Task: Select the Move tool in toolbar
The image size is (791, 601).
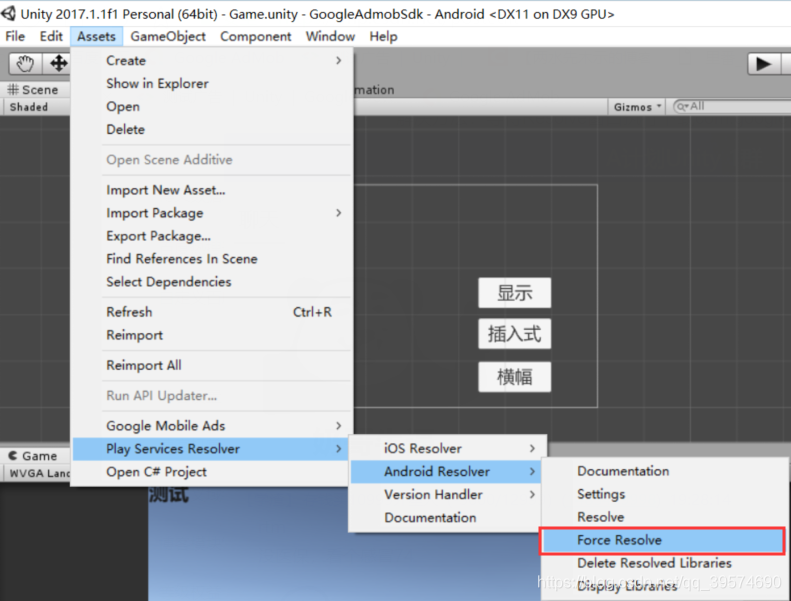Action: point(58,64)
